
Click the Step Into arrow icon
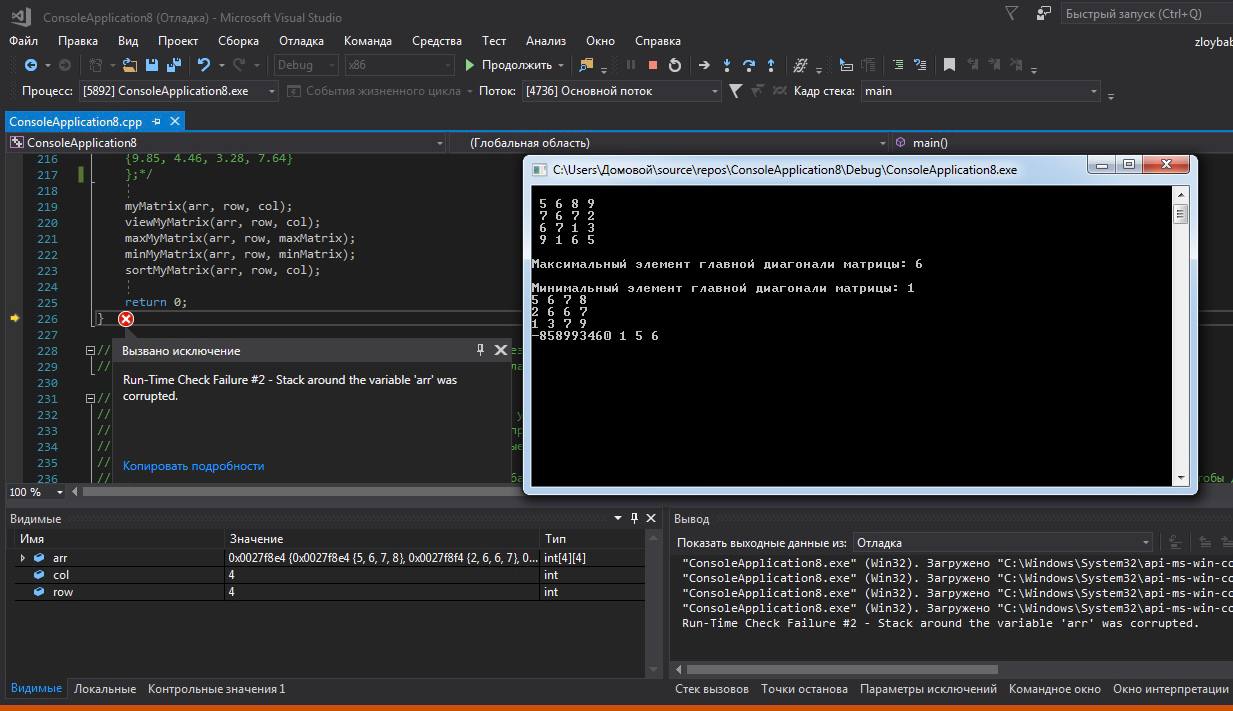[727, 65]
